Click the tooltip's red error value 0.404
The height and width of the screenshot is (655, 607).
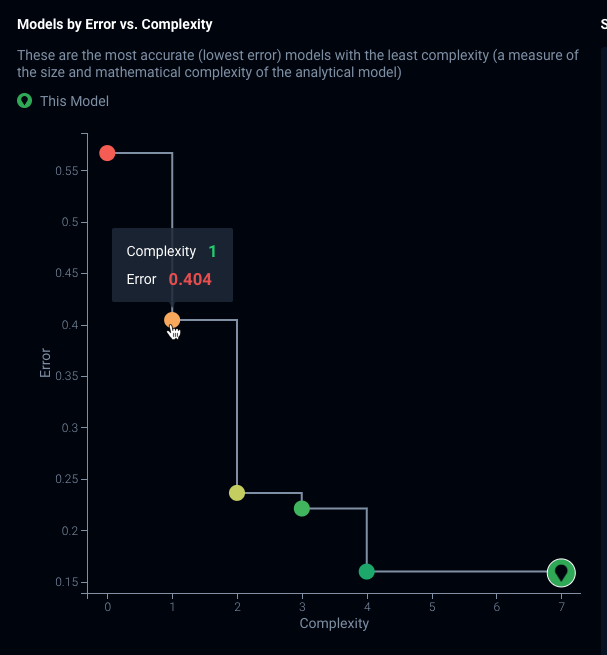tap(190, 279)
